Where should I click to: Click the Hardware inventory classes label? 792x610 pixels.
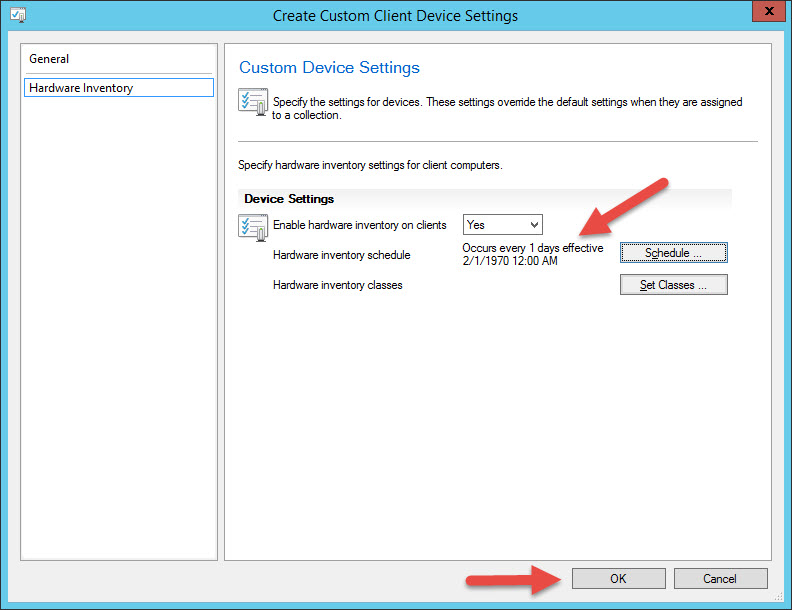pos(337,285)
